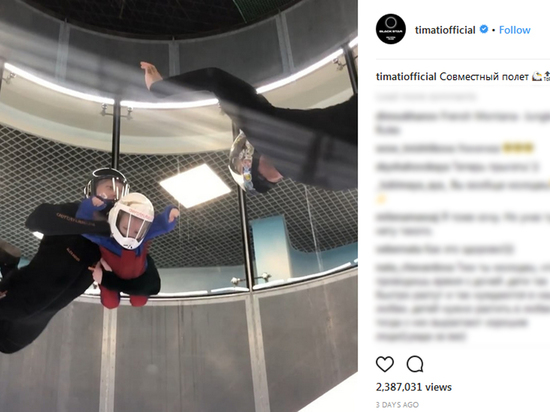The image size is (550, 412).
Task: Click timatiofficial username in the caption
Action: coord(406,76)
